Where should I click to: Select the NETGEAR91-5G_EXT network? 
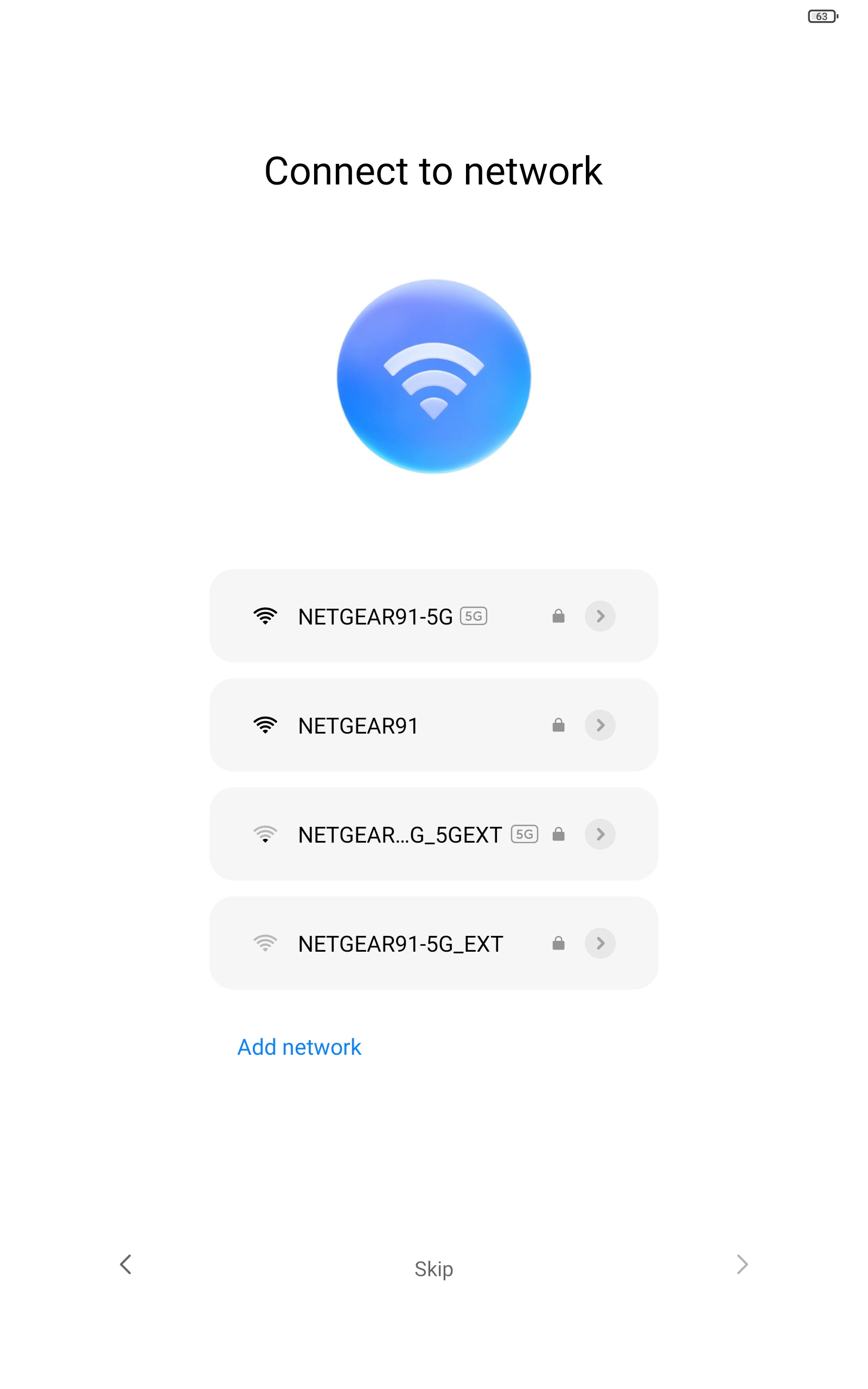click(x=433, y=943)
